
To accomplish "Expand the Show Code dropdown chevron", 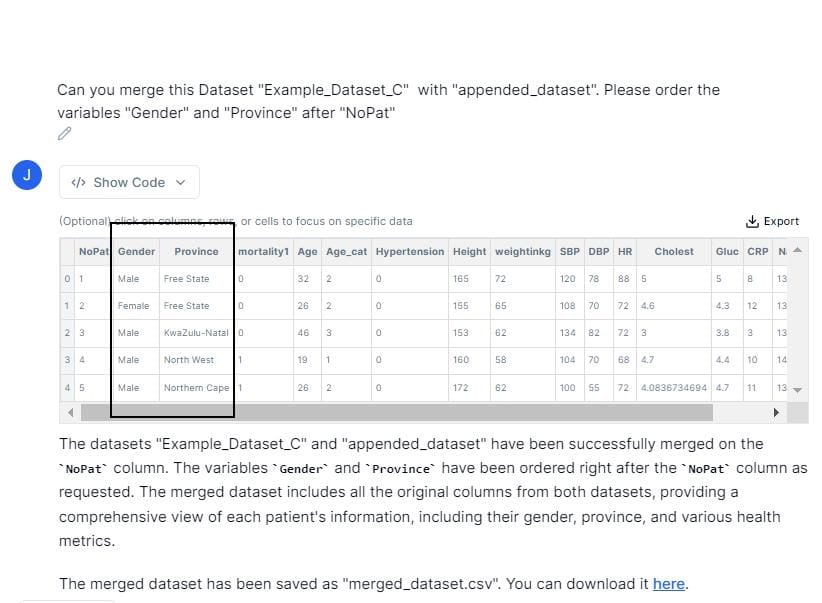I will pyautogui.click(x=180, y=182).
